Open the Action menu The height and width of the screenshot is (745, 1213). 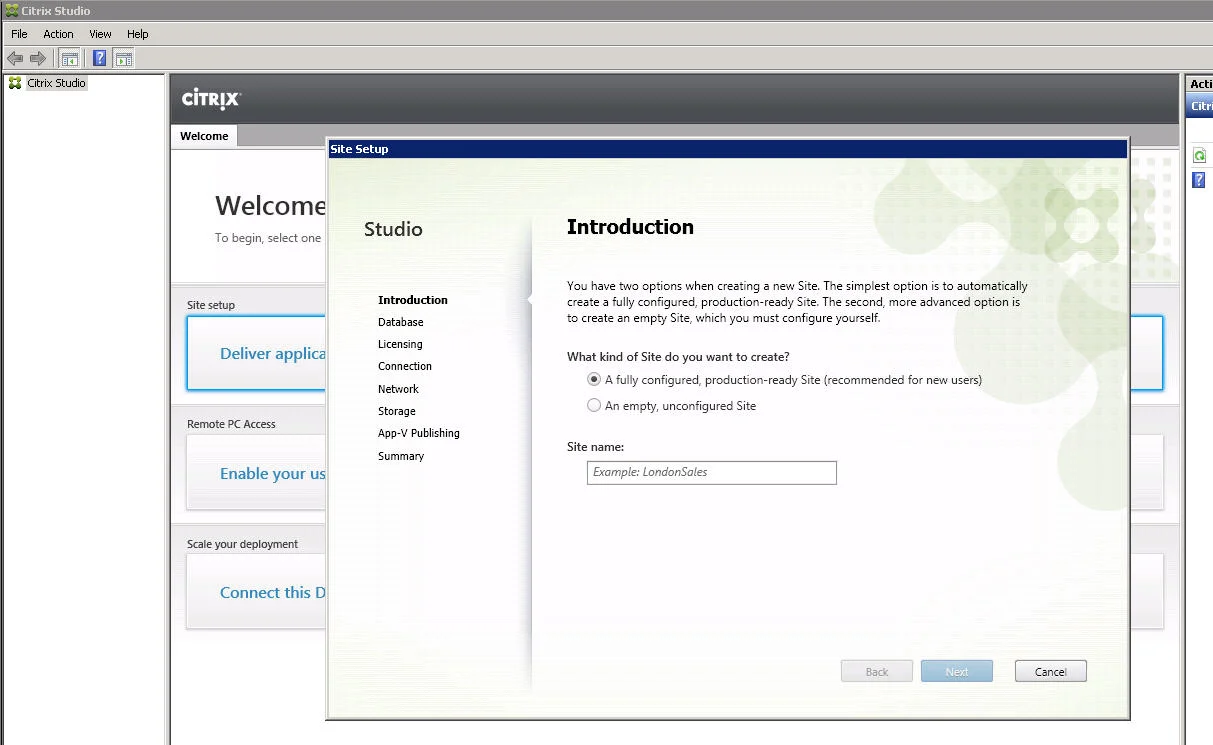58,34
